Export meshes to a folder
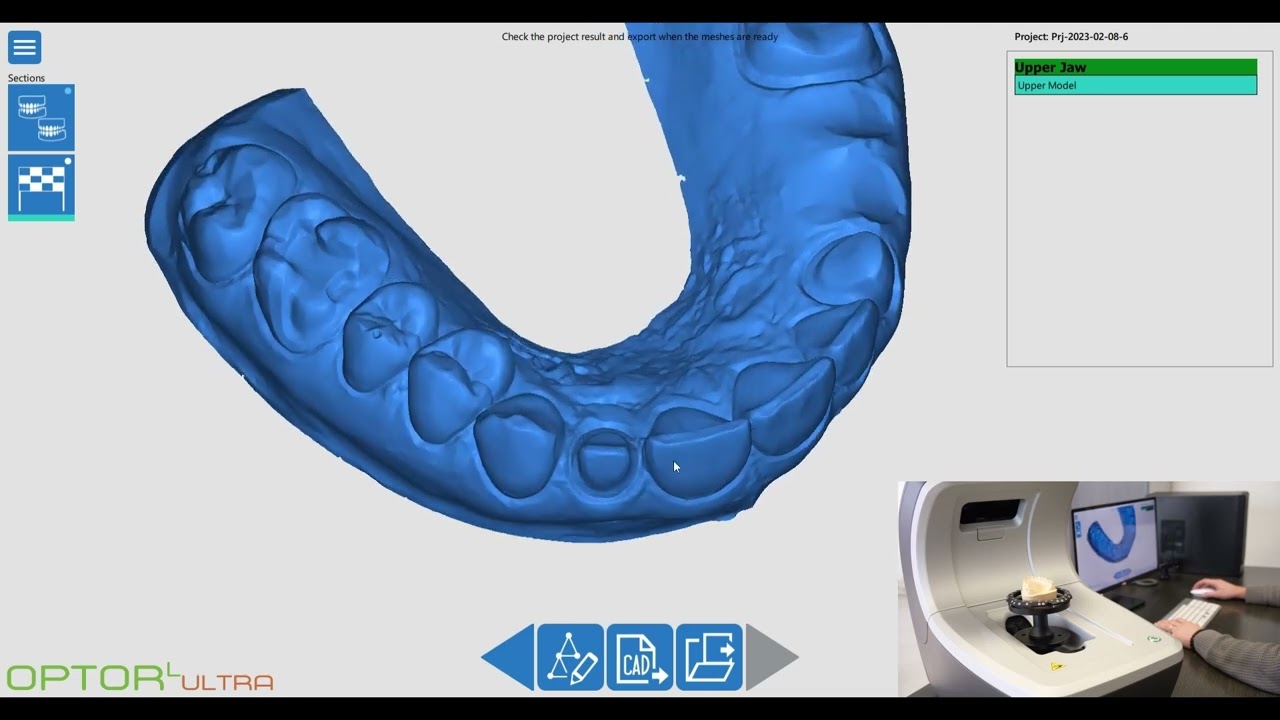 click(709, 657)
